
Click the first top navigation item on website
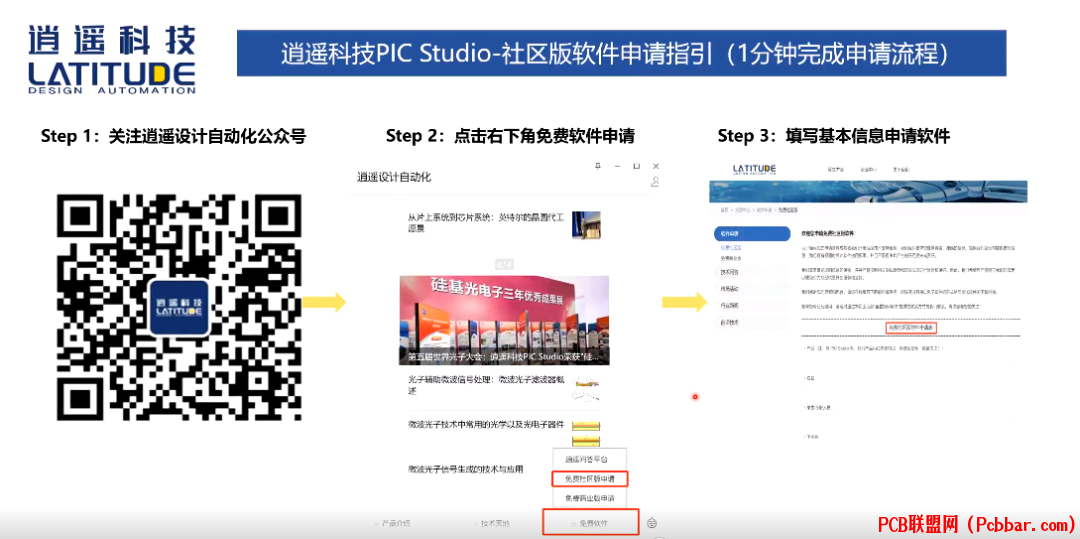coord(835,169)
